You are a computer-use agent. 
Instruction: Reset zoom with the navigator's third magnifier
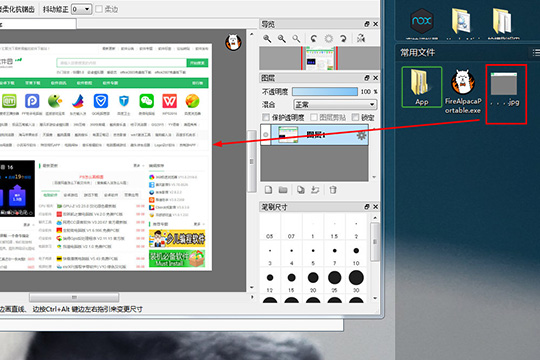click(x=296, y=39)
